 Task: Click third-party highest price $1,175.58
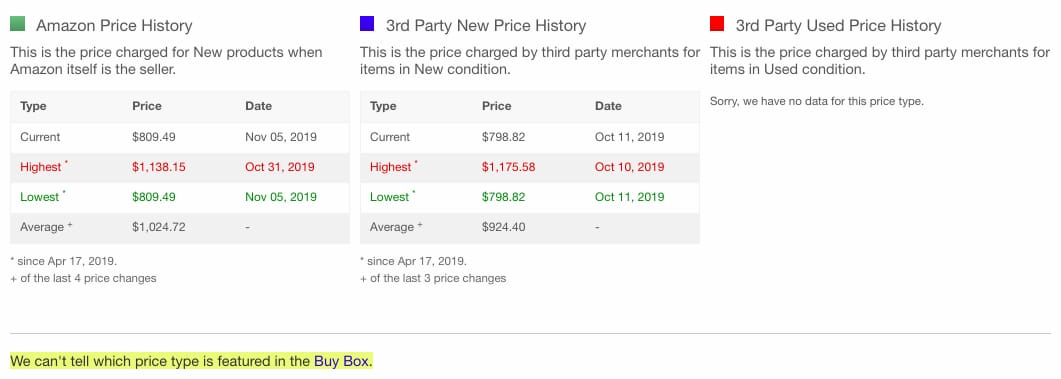508,166
